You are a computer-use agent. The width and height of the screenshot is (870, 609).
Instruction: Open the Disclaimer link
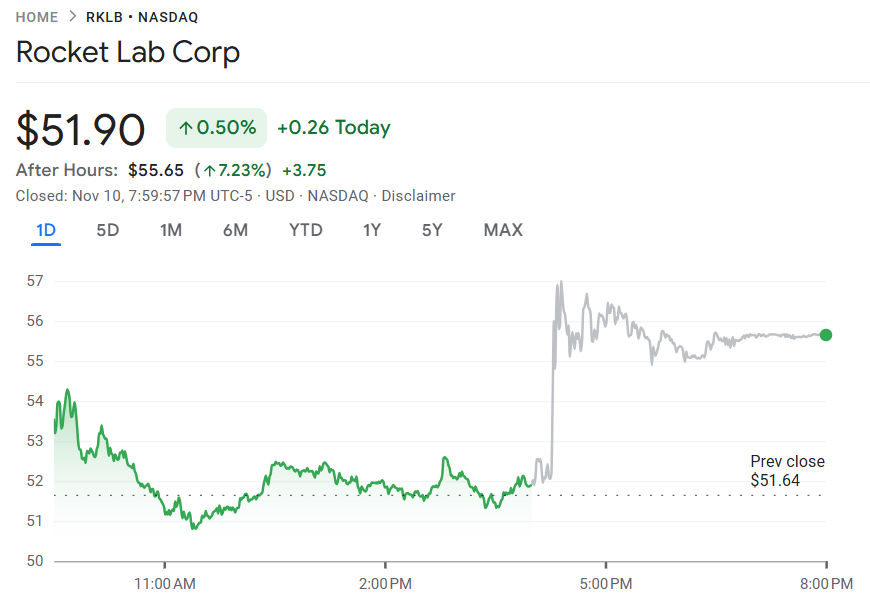418,196
